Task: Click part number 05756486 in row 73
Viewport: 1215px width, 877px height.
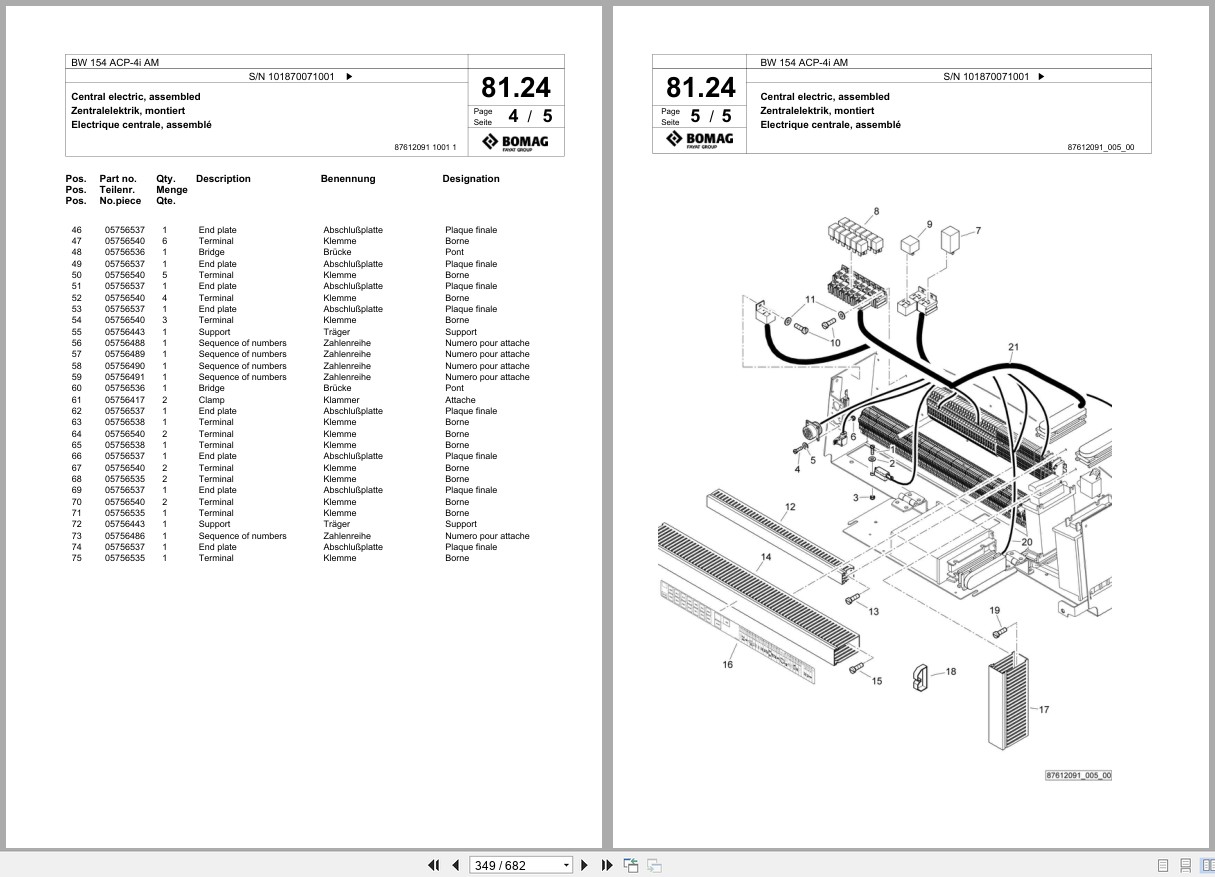Action: click(x=125, y=536)
